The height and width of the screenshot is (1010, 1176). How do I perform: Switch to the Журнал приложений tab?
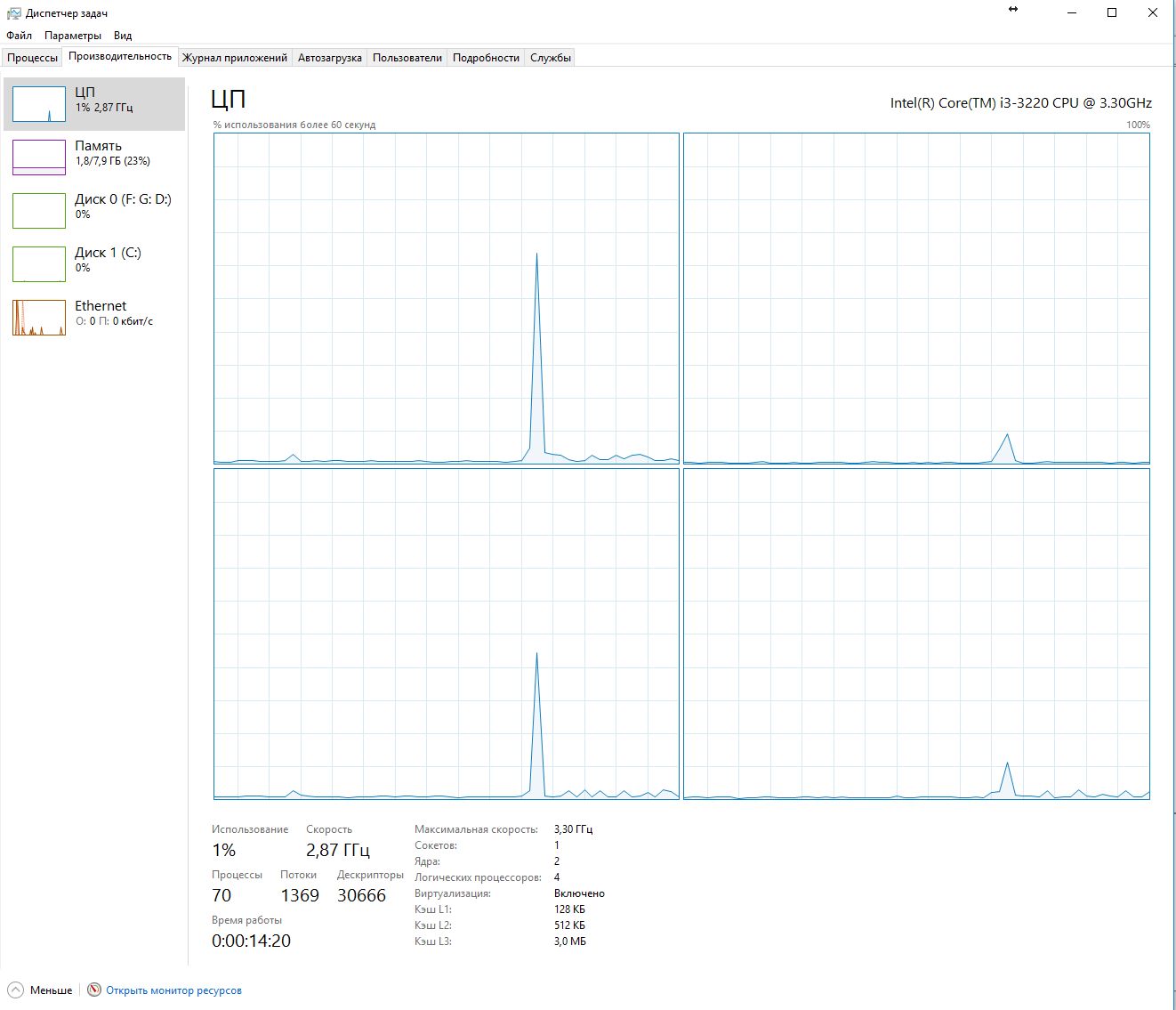[235, 58]
